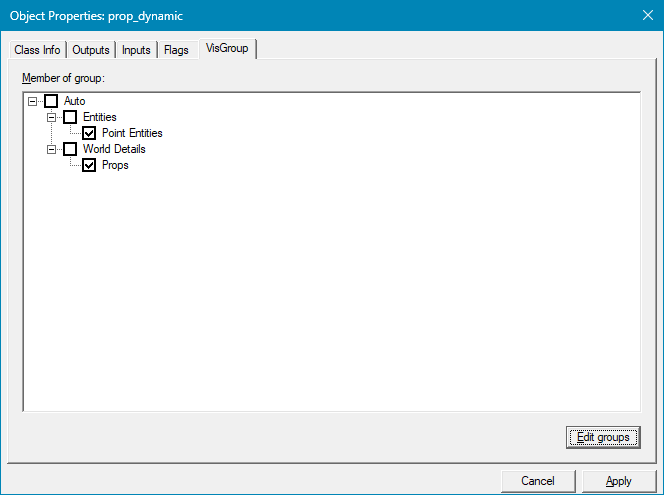Image resolution: width=664 pixels, height=495 pixels.
Task: Apply the object property changes
Action: (618, 481)
